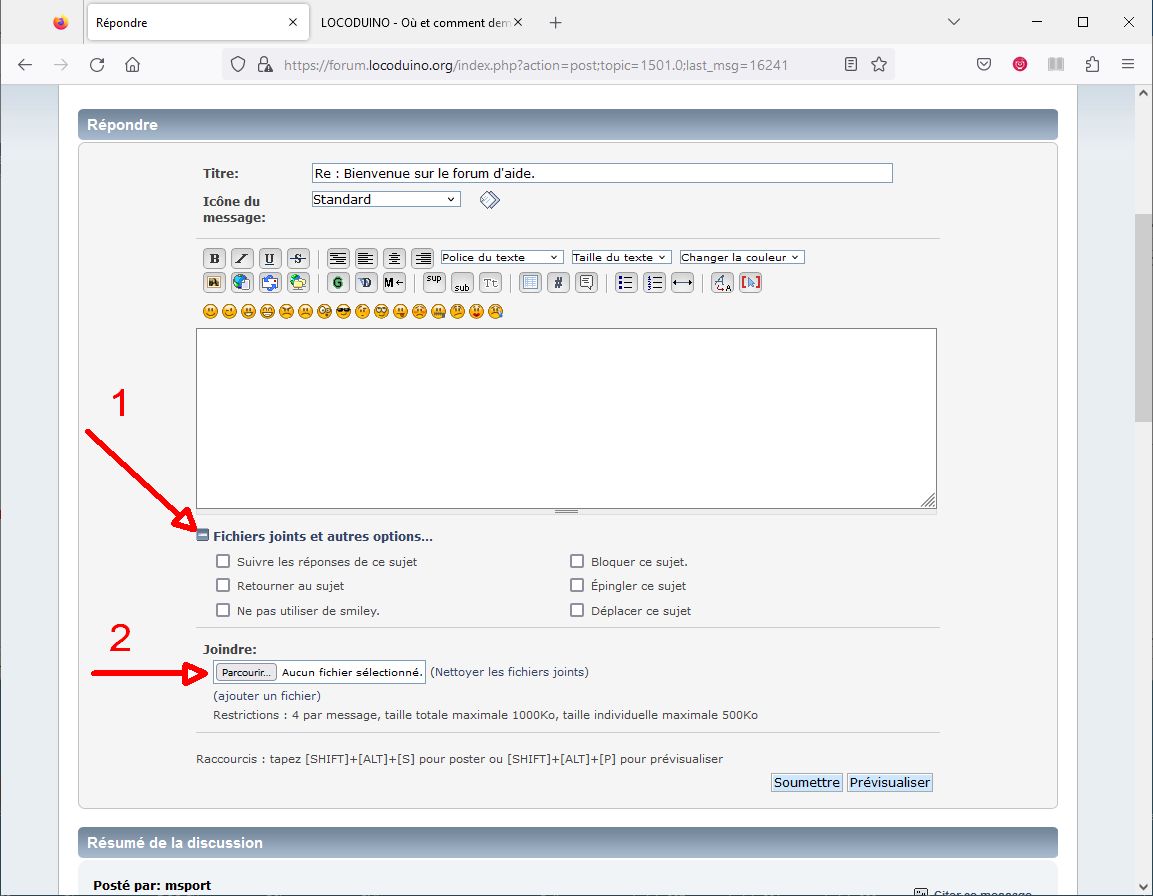Open Firefox application hamburger menu
Screen dimensions: 1153x896
1128,65
